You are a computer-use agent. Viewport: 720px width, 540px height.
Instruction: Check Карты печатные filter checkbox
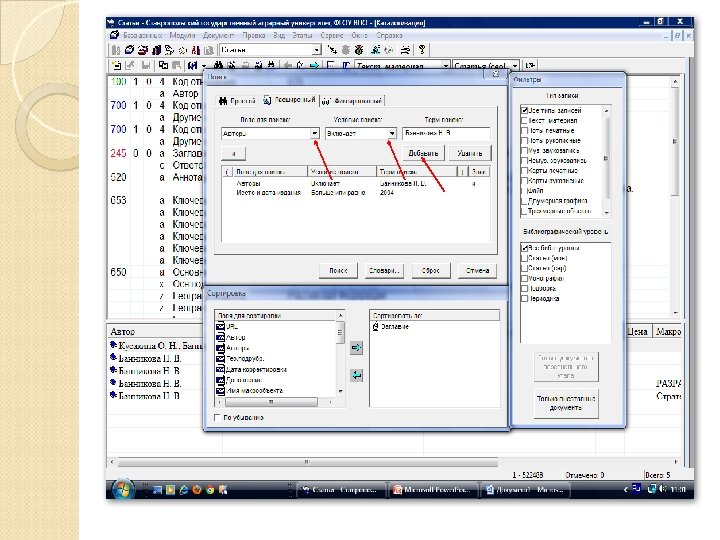[524, 170]
